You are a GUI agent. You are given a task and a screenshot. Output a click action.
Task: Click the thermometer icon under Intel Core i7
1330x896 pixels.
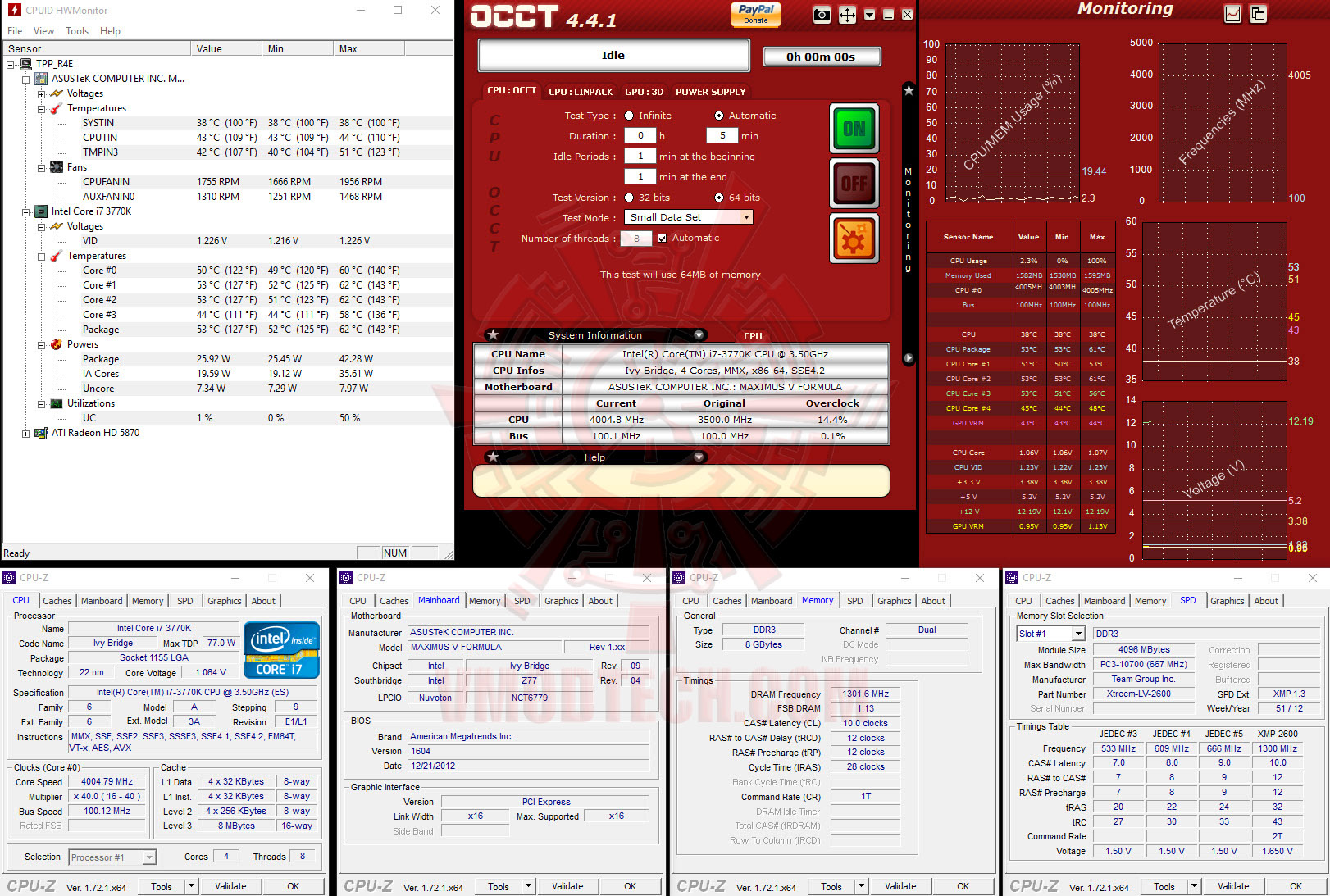[57, 256]
